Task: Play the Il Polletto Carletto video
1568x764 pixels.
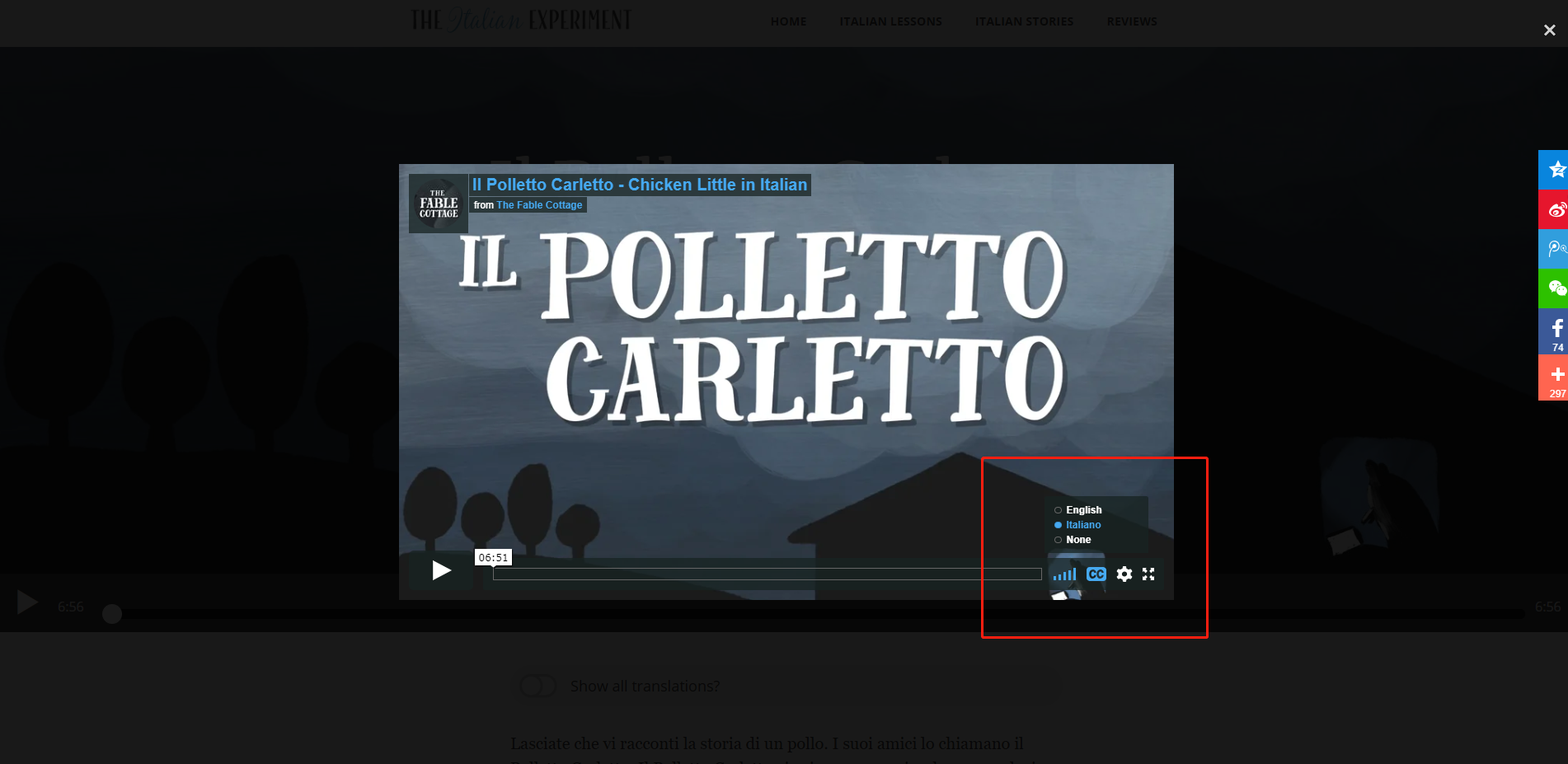Action: click(441, 570)
